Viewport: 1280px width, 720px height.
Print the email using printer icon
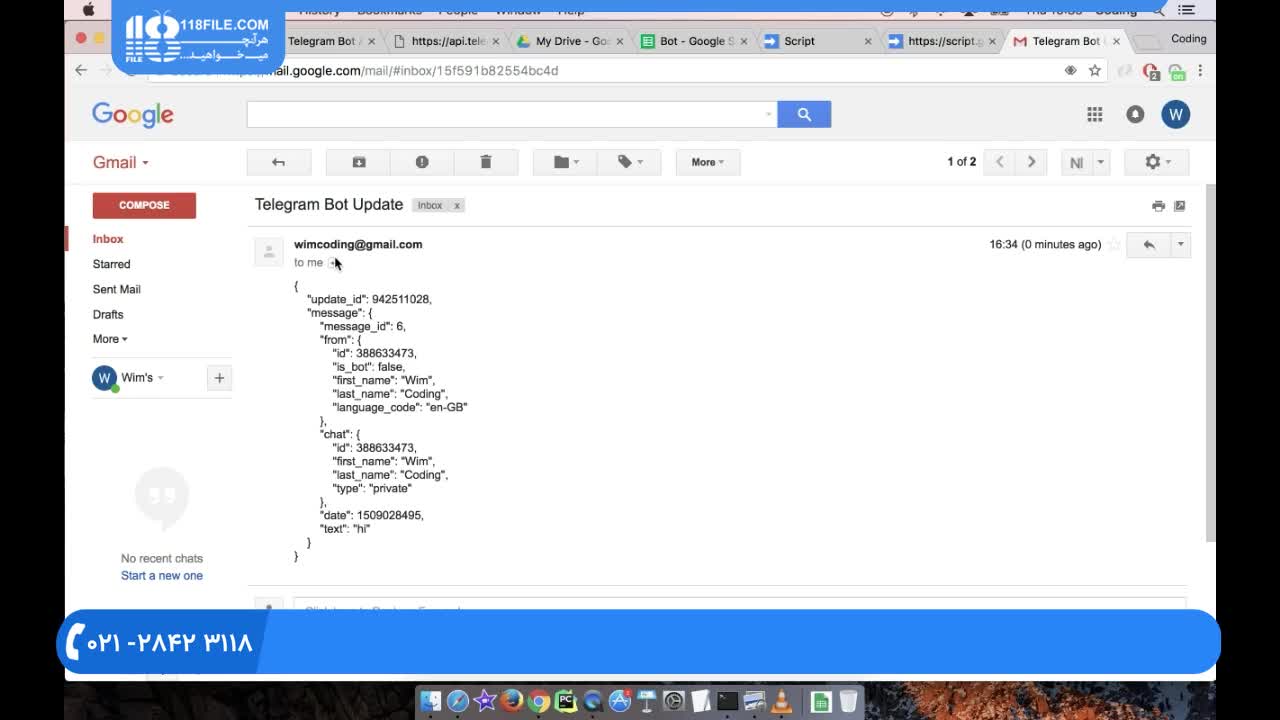(1158, 206)
